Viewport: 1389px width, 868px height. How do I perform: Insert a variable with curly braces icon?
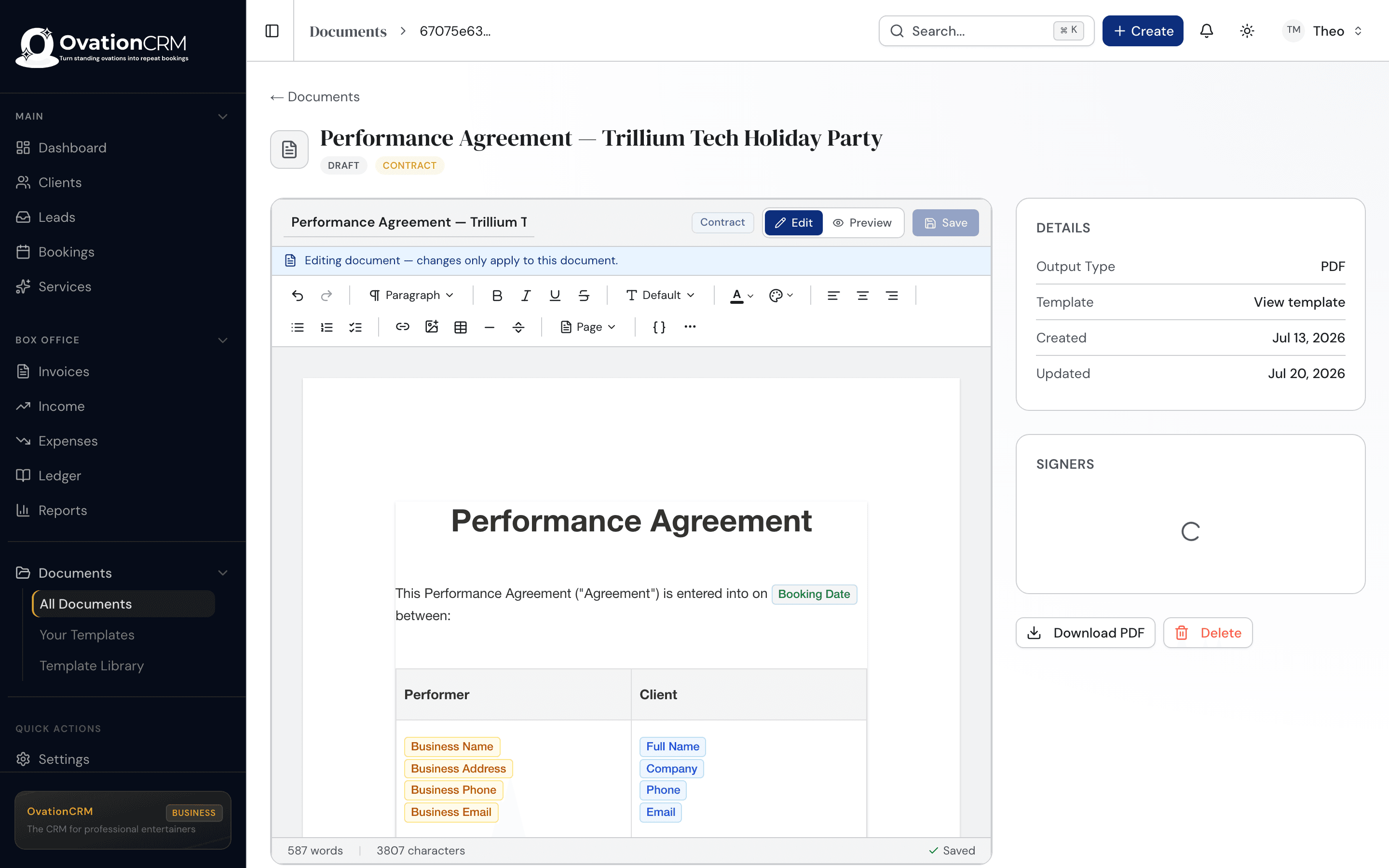[x=659, y=327]
